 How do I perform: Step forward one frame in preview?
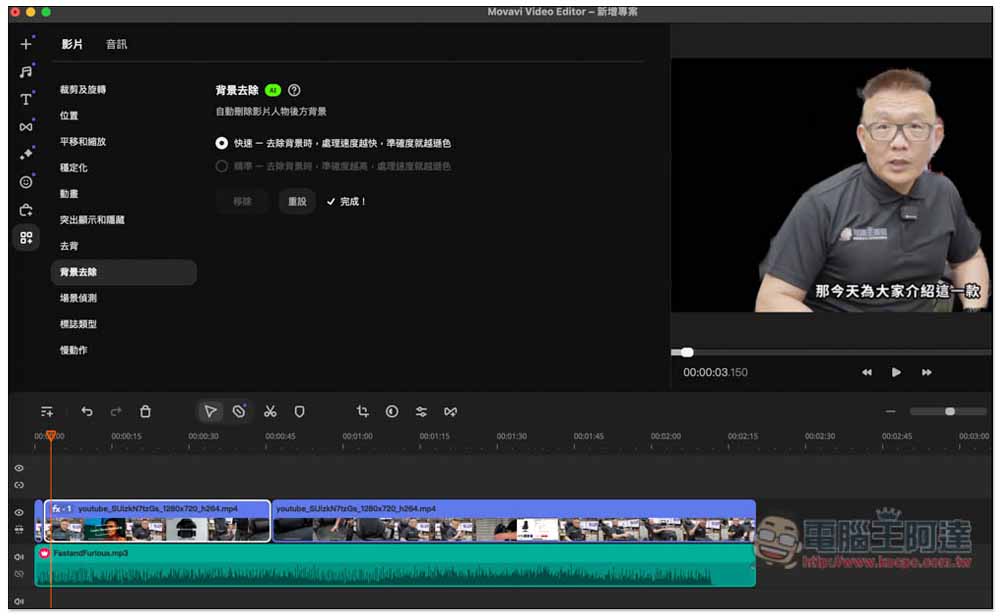coord(926,372)
